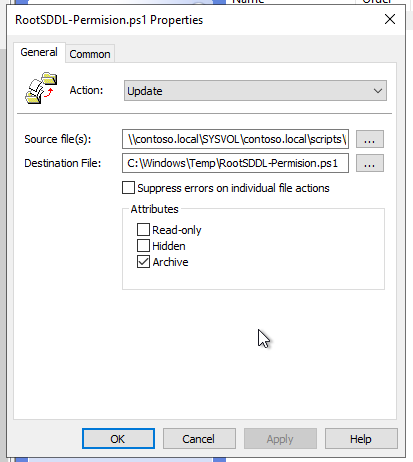Uncheck the Archive attribute

(x=143, y=262)
